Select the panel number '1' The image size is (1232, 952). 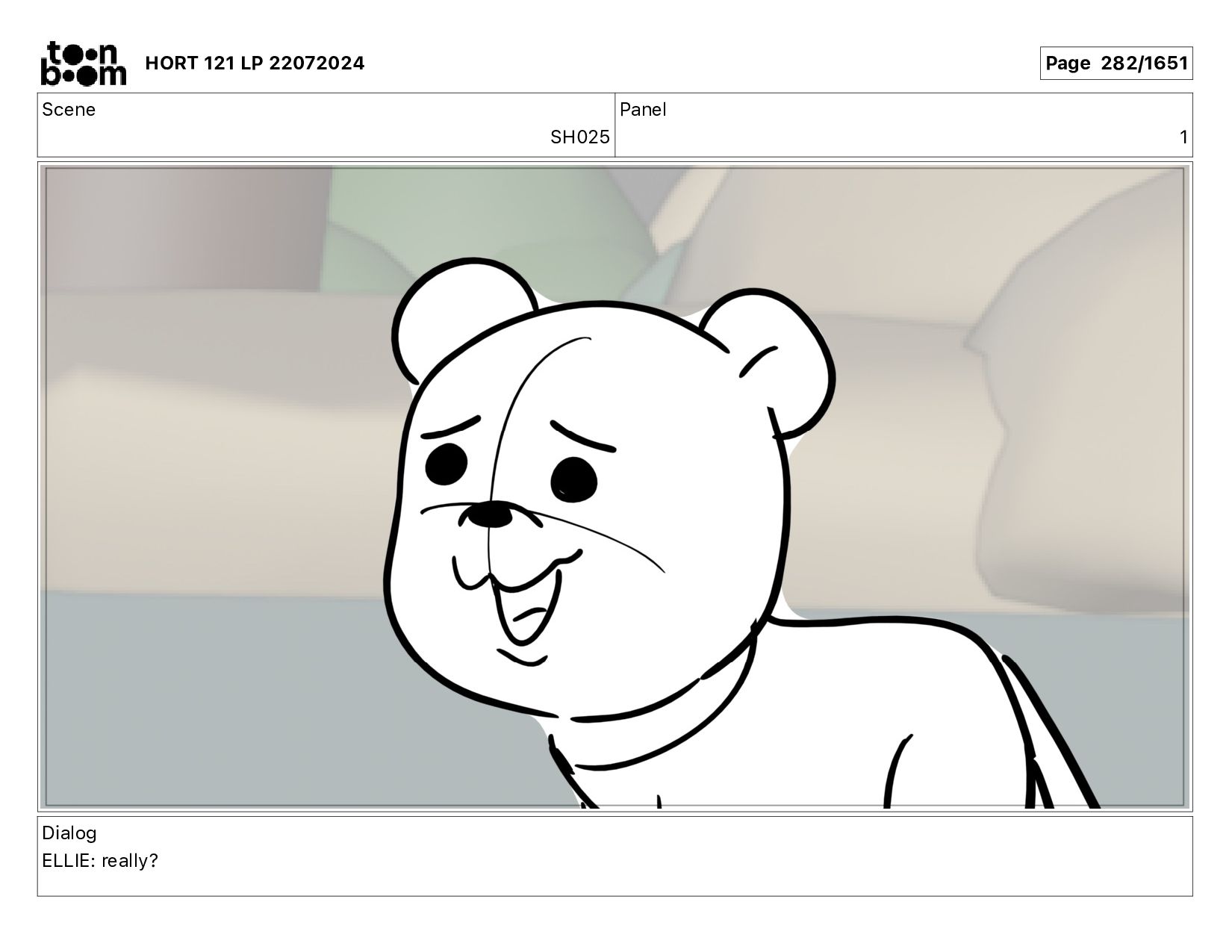click(1183, 137)
